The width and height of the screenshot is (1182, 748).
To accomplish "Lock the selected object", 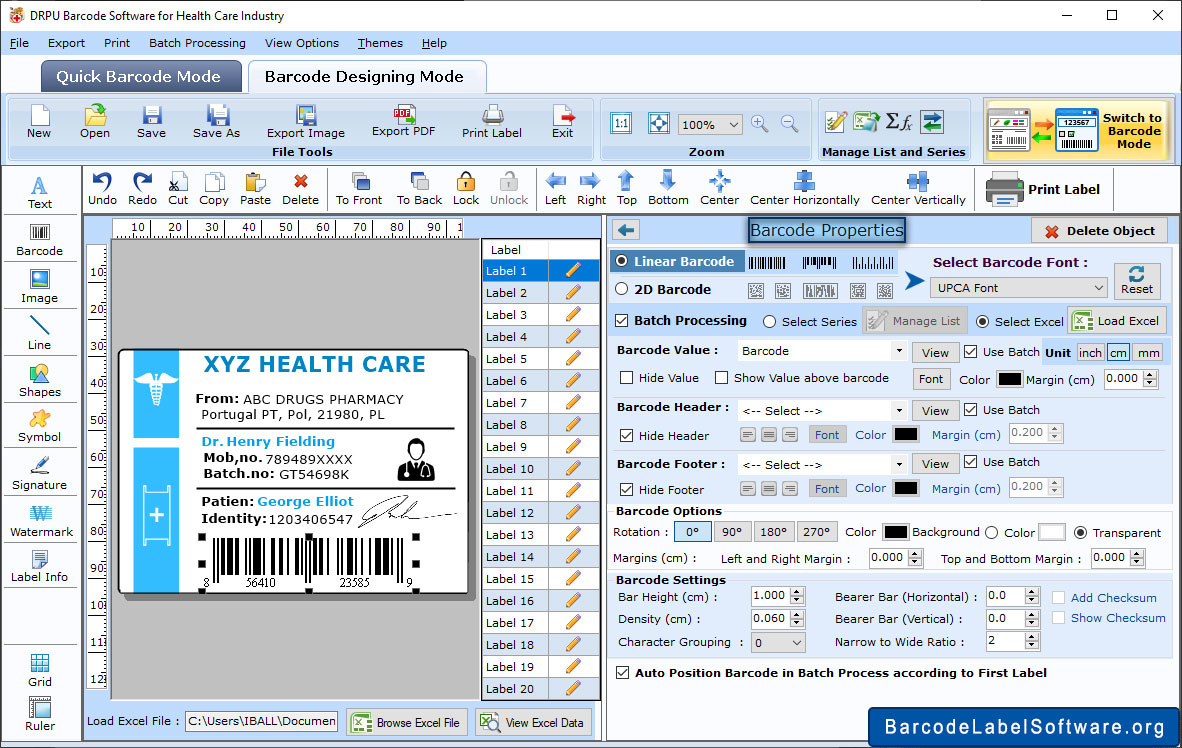I will coord(466,189).
